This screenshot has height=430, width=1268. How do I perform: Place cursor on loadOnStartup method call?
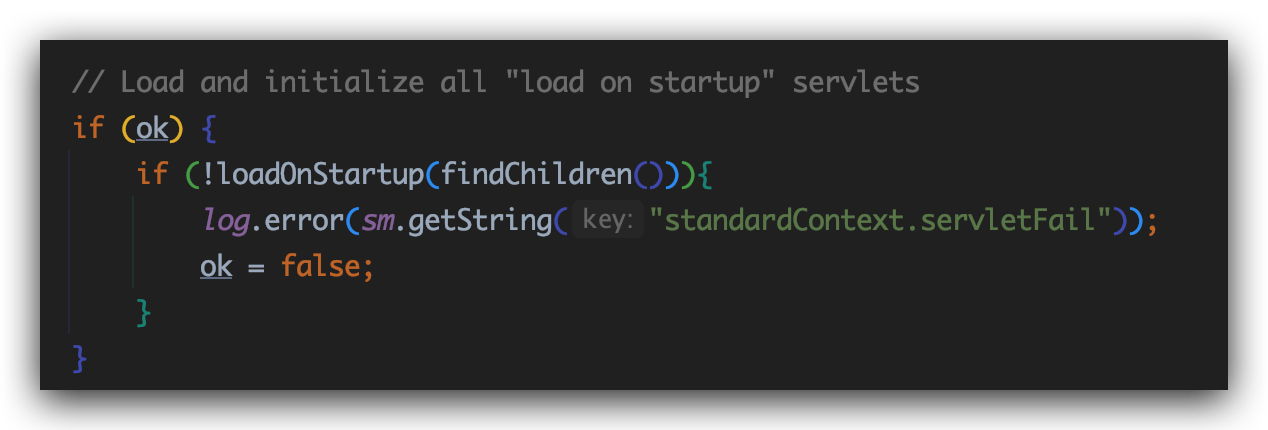(320, 175)
